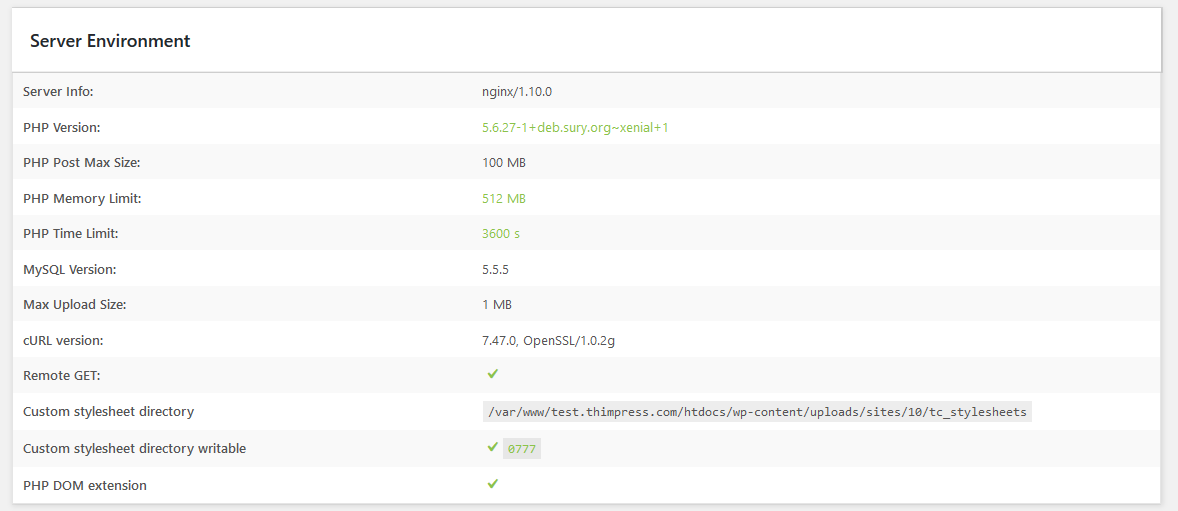Select the cURL version 7.47.0 OpenSSL value

pyautogui.click(x=548, y=340)
